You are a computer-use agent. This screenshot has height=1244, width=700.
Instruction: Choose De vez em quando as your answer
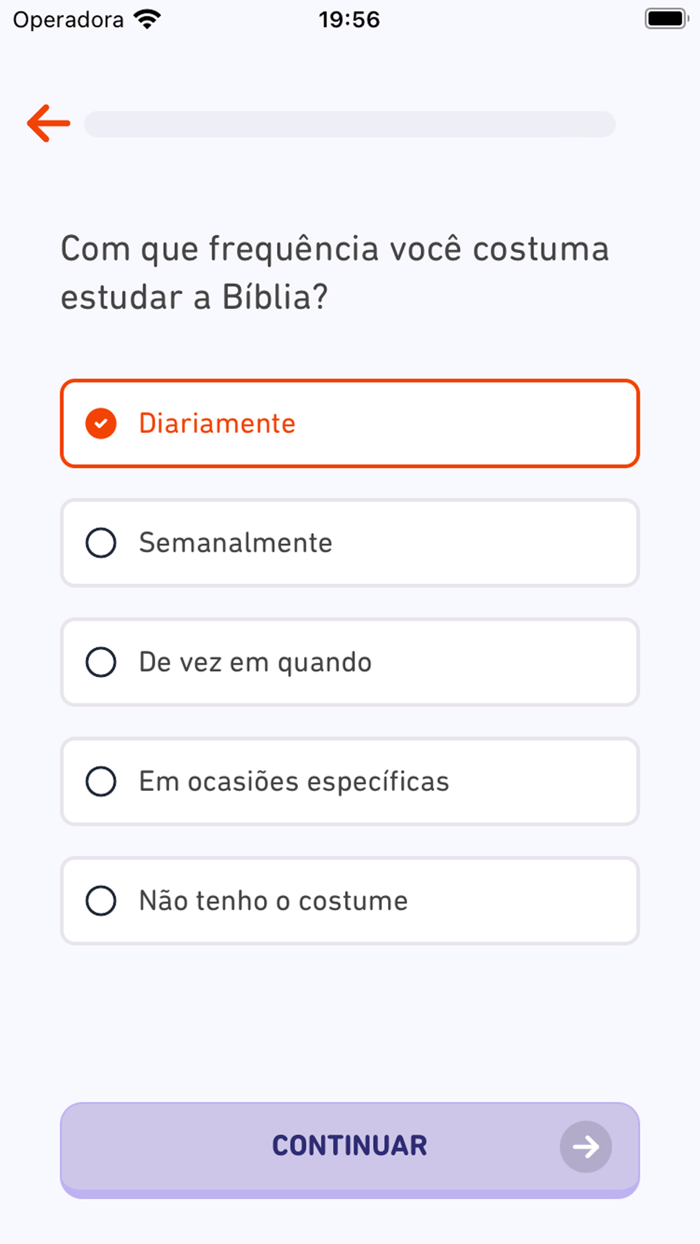(x=350, y=662)
